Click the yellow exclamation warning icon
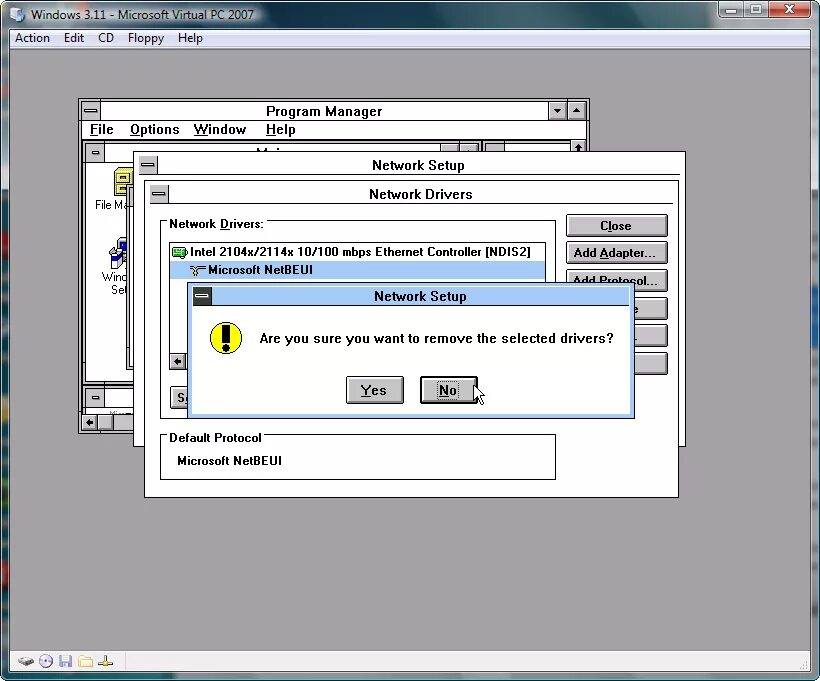This screenshot has width=820, height=681. click(226, 338)
